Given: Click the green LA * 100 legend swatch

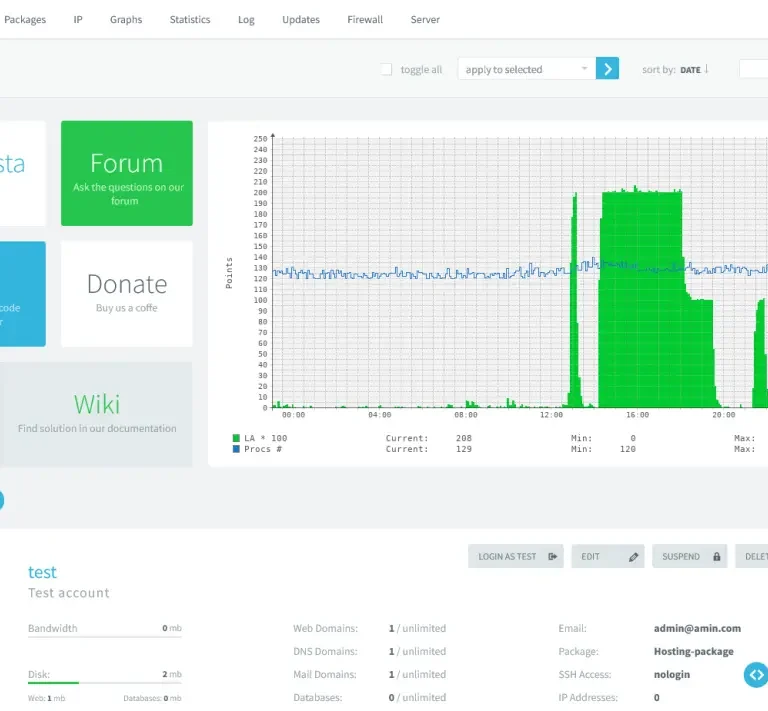Looking at the screenshot, I should tap(236, 438).
